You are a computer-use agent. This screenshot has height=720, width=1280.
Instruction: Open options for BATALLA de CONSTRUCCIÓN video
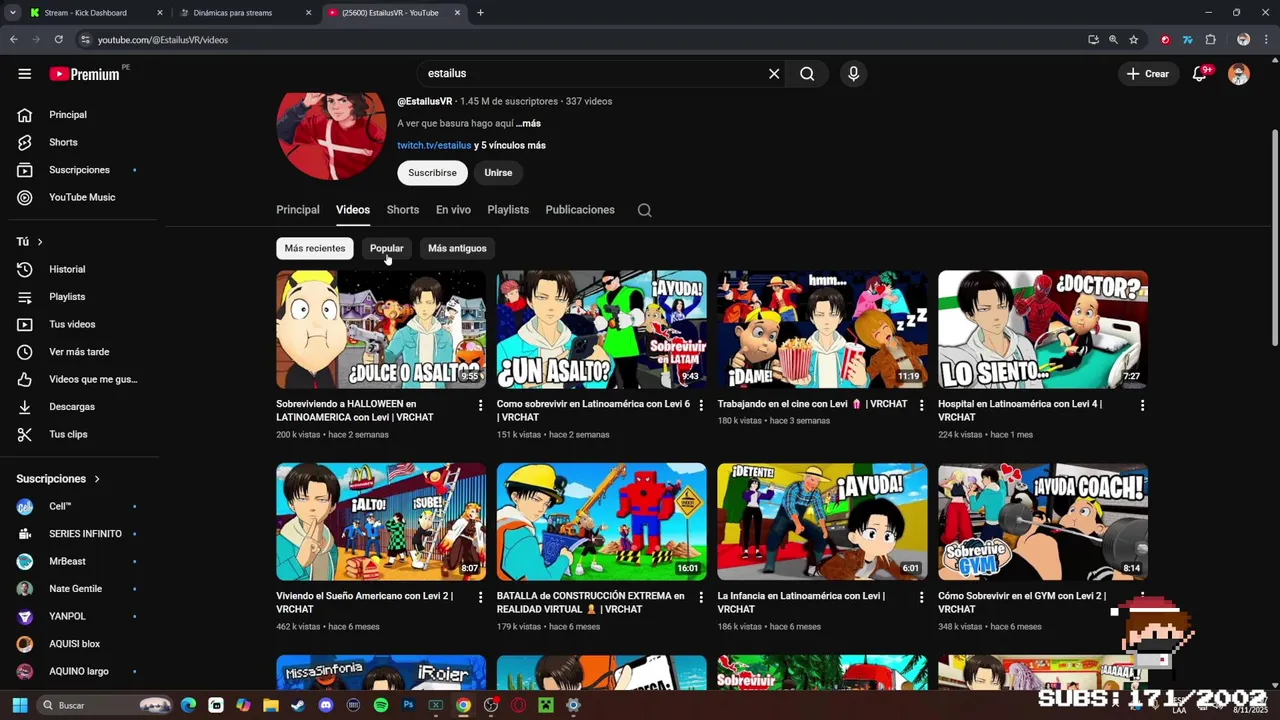(x=701, y=597)
